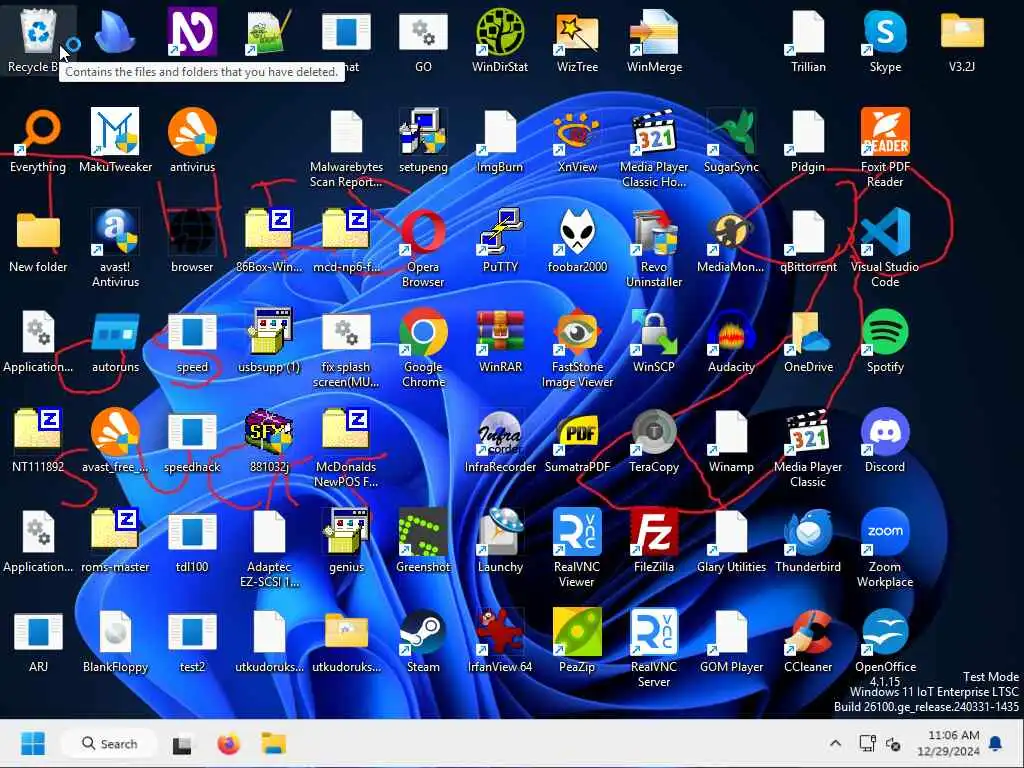This screenshot has width=1024, height=768.
Task: Open File Explorer from the taskbar
Action: click(x=274, y=744)
